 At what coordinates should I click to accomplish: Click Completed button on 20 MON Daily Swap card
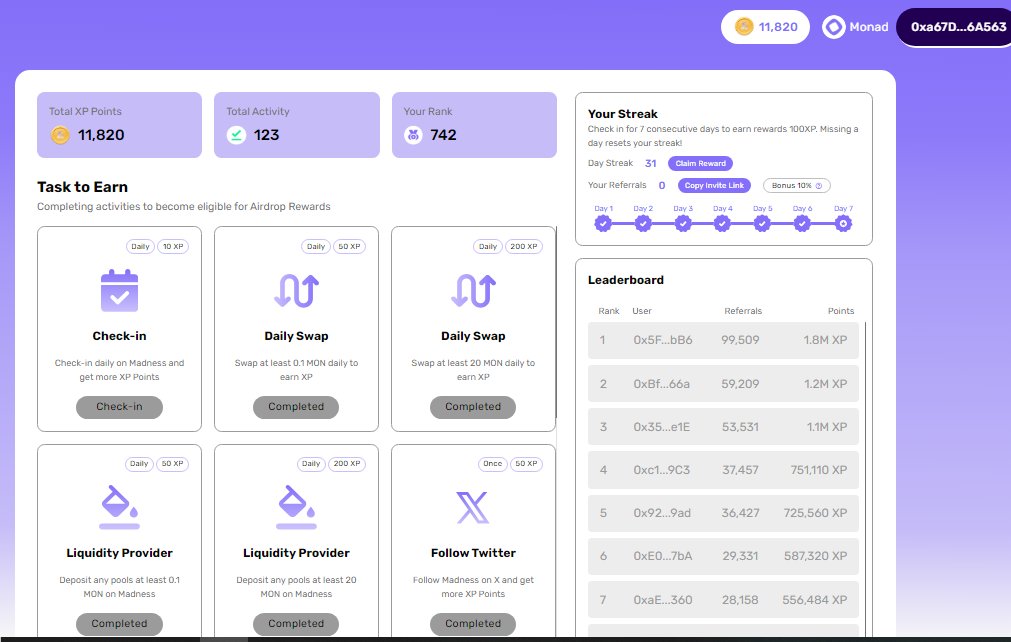click(473, 407)
